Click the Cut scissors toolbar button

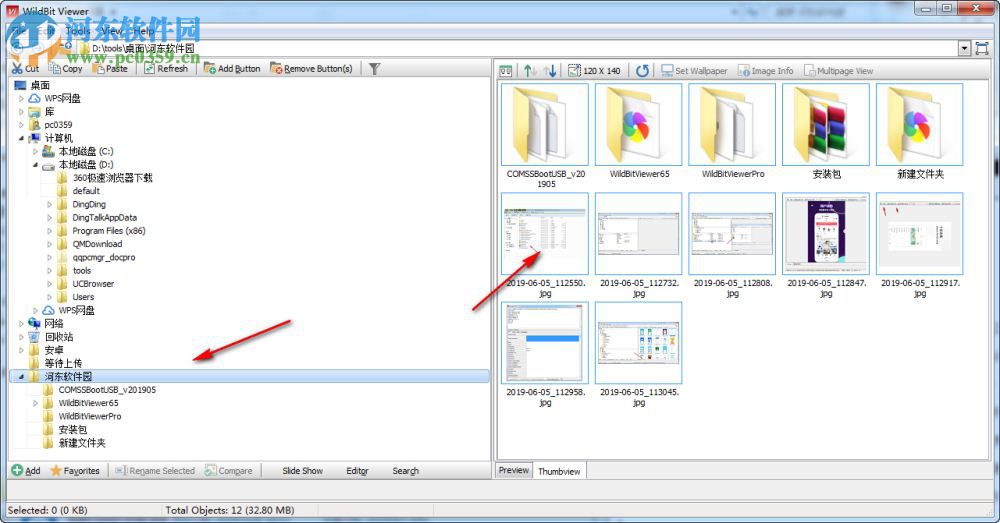point(26,68)
